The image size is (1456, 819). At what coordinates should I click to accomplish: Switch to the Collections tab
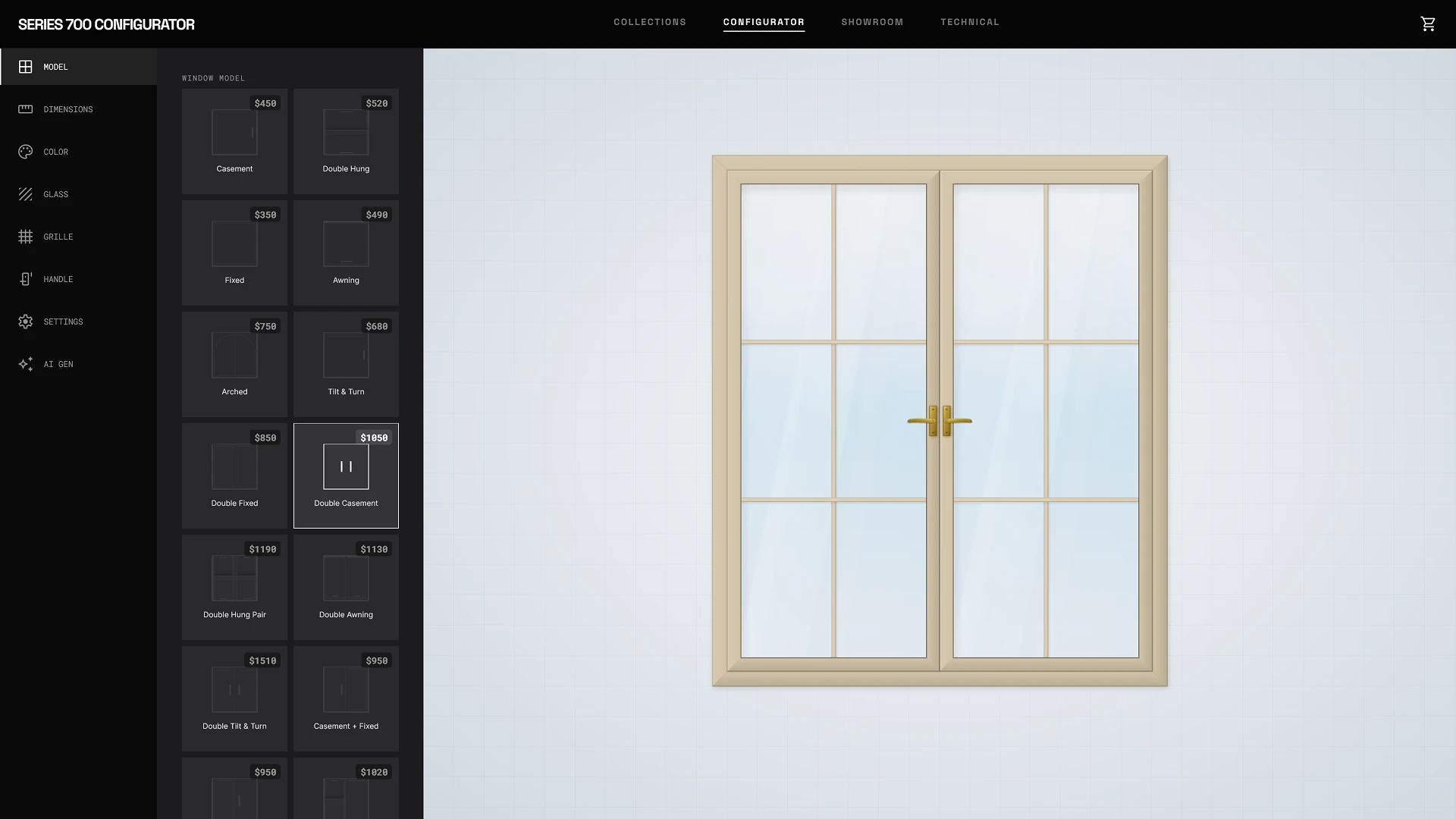click(x=649, y=22)
